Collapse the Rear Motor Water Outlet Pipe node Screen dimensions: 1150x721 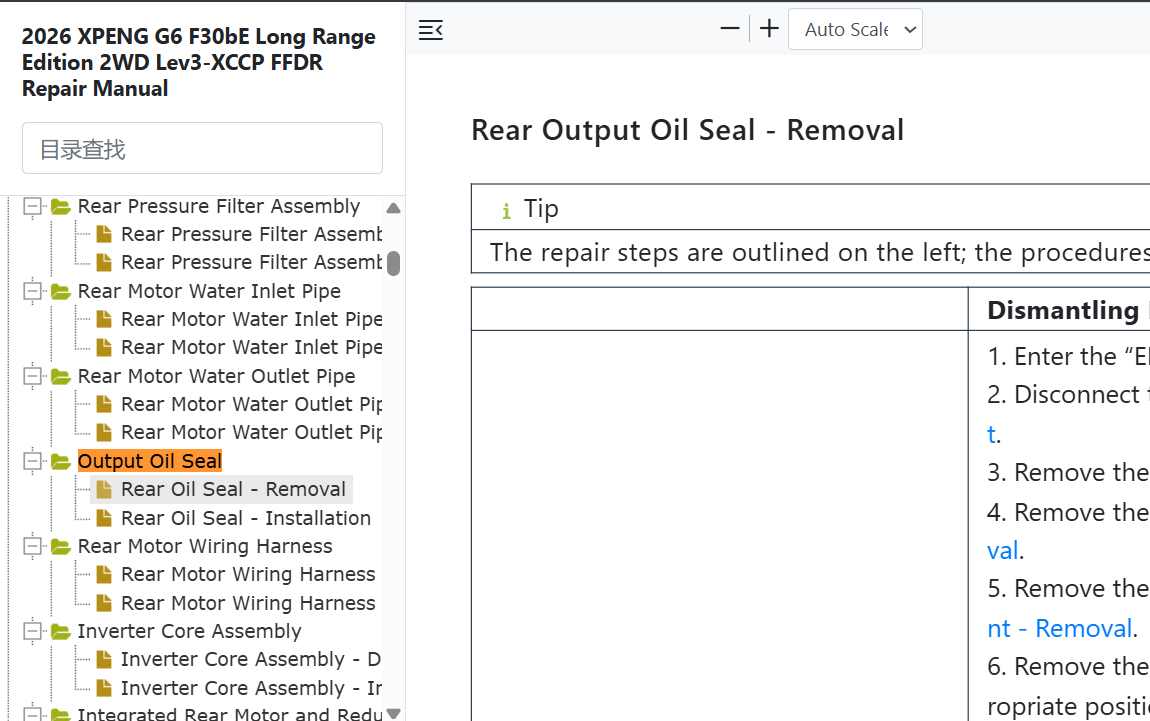(32, 376)
